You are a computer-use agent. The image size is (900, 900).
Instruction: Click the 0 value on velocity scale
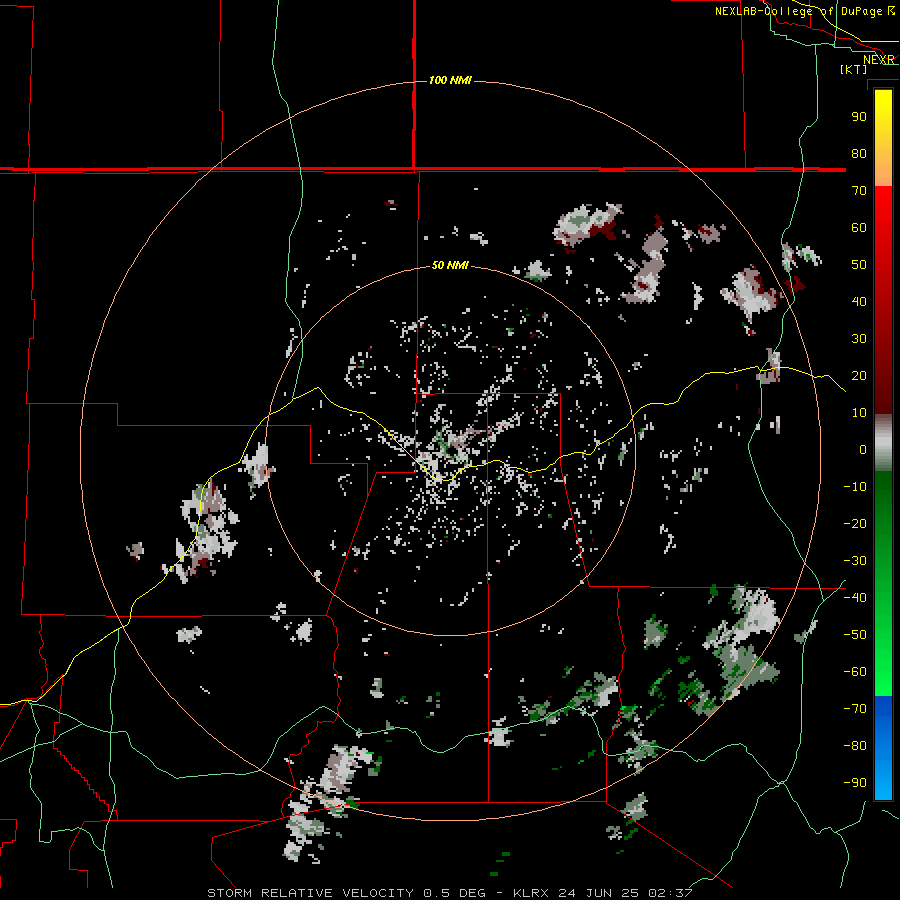coord(863,449)
